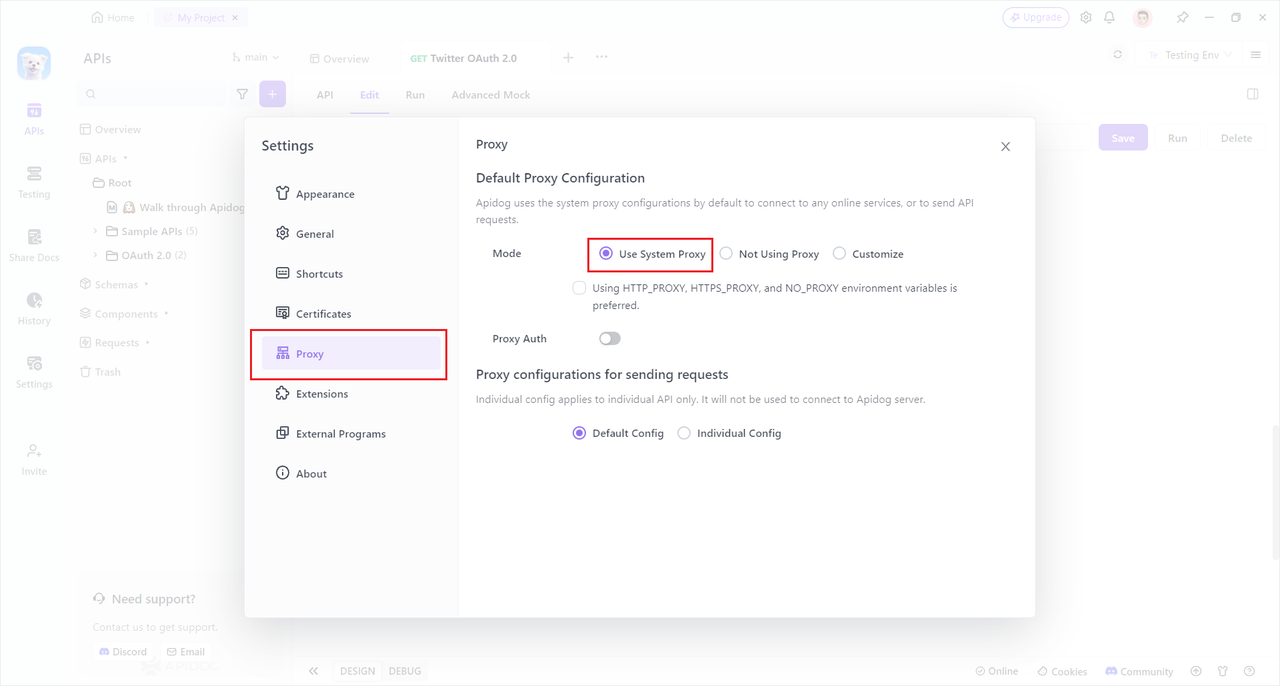
Task: Go to the Home tab
Action: point(113,18)
